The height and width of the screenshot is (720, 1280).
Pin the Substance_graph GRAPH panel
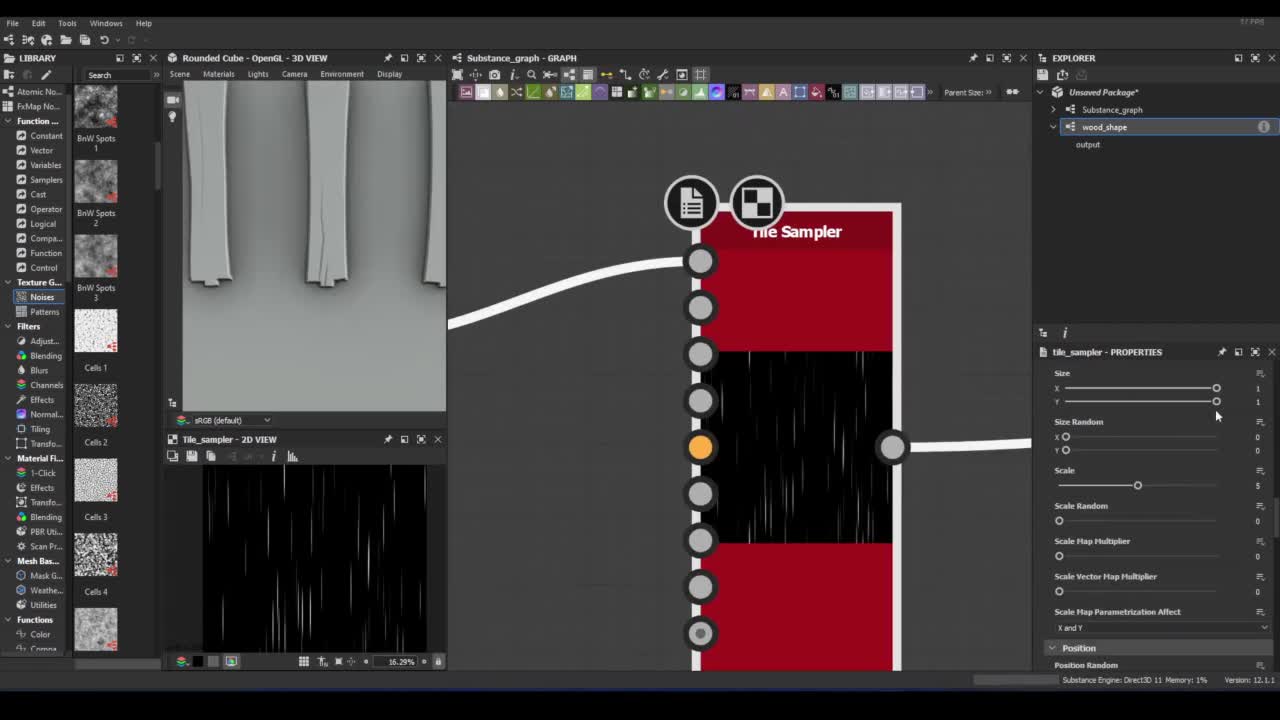(973, 58)
